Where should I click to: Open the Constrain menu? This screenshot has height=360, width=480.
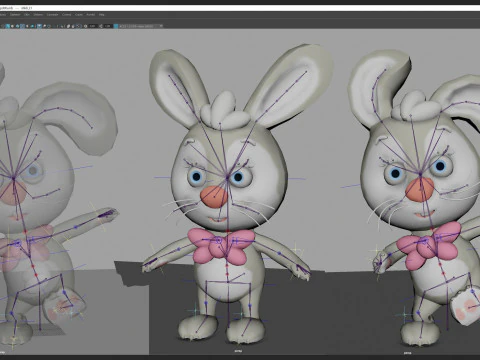pyautogui.click(x=52, y=15)
